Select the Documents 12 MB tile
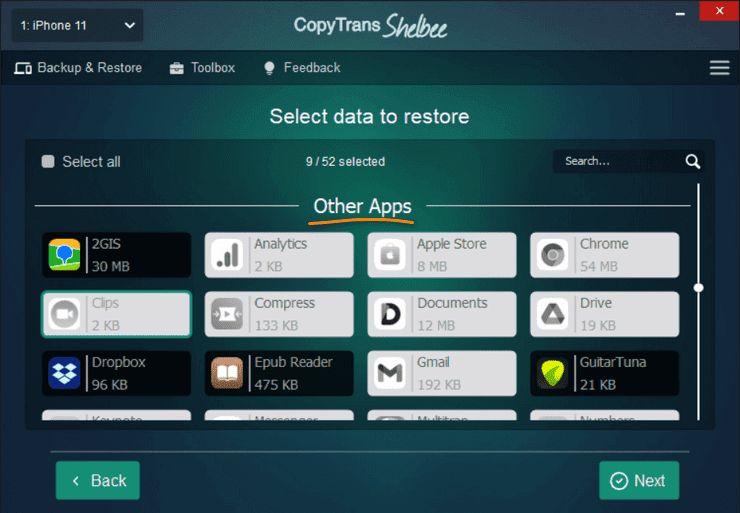The height and width of the screenshot is (513, 740). pyautogui.click(x=442, y=314)
